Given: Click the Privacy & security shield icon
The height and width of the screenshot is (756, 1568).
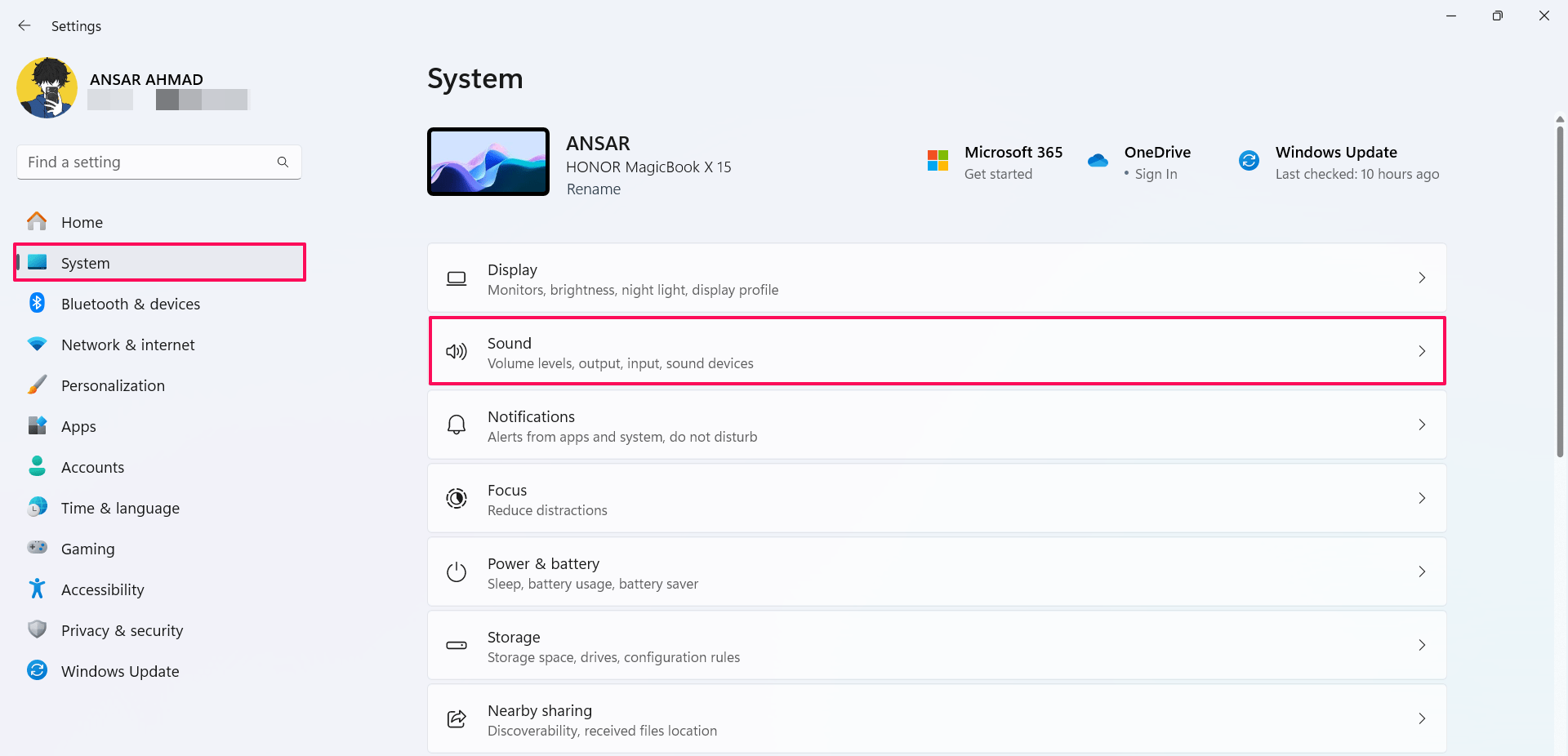Looking at the screenshot, I should [x=37, y=629].
